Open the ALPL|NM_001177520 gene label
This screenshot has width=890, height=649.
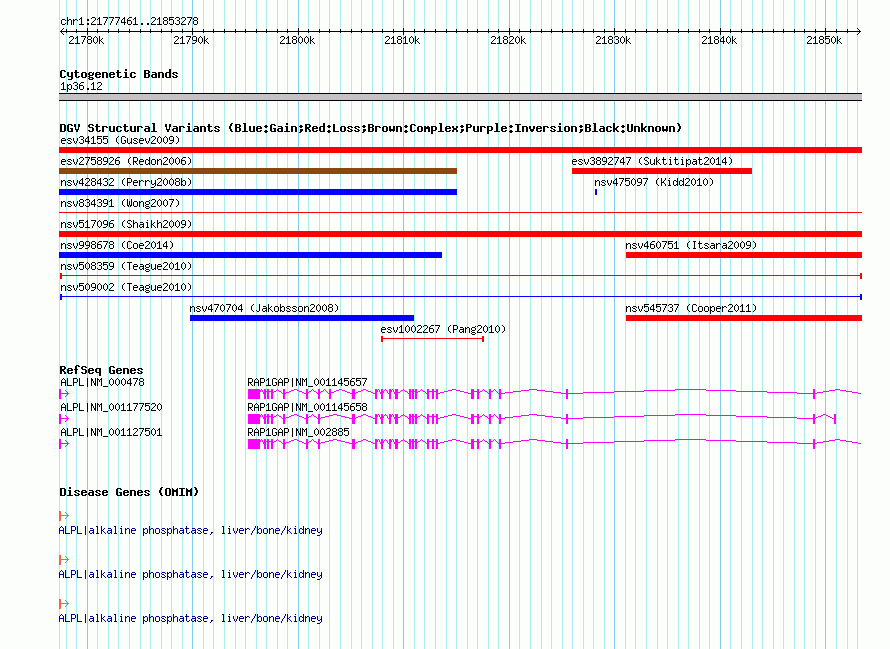[111, 407]
